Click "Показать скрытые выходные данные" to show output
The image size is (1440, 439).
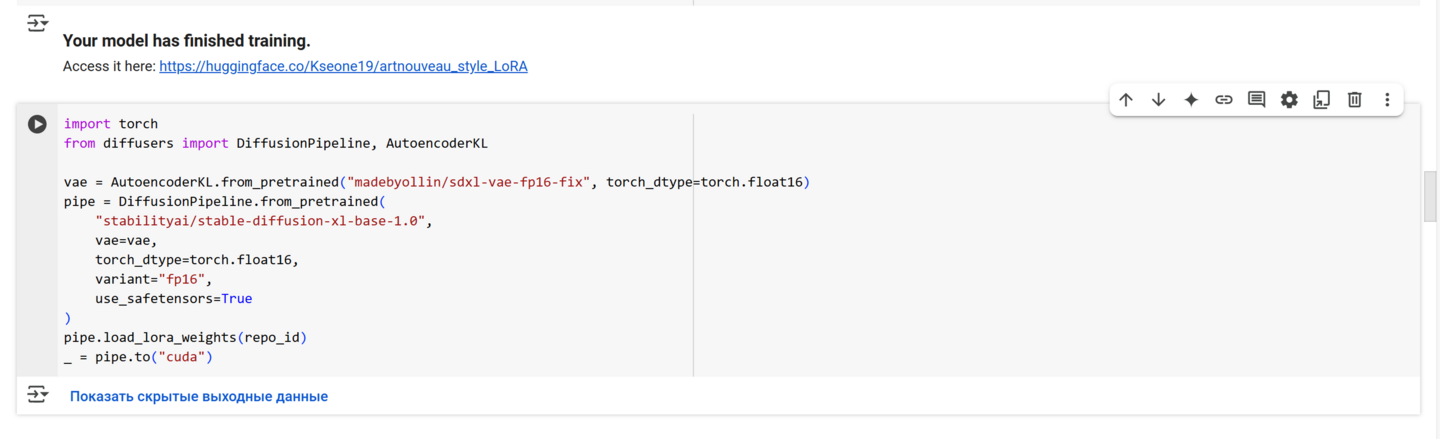199,396
